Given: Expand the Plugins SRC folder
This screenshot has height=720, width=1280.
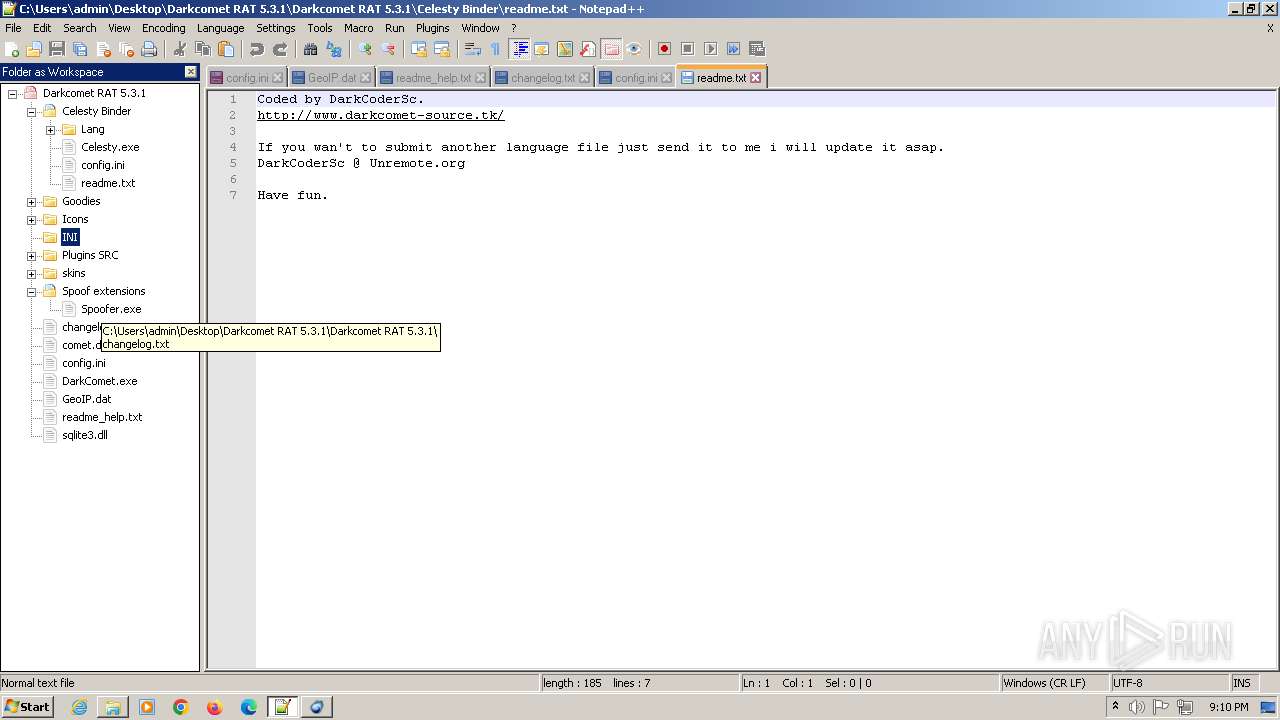Looking at the screenshot, I should (x=32, y=255).
